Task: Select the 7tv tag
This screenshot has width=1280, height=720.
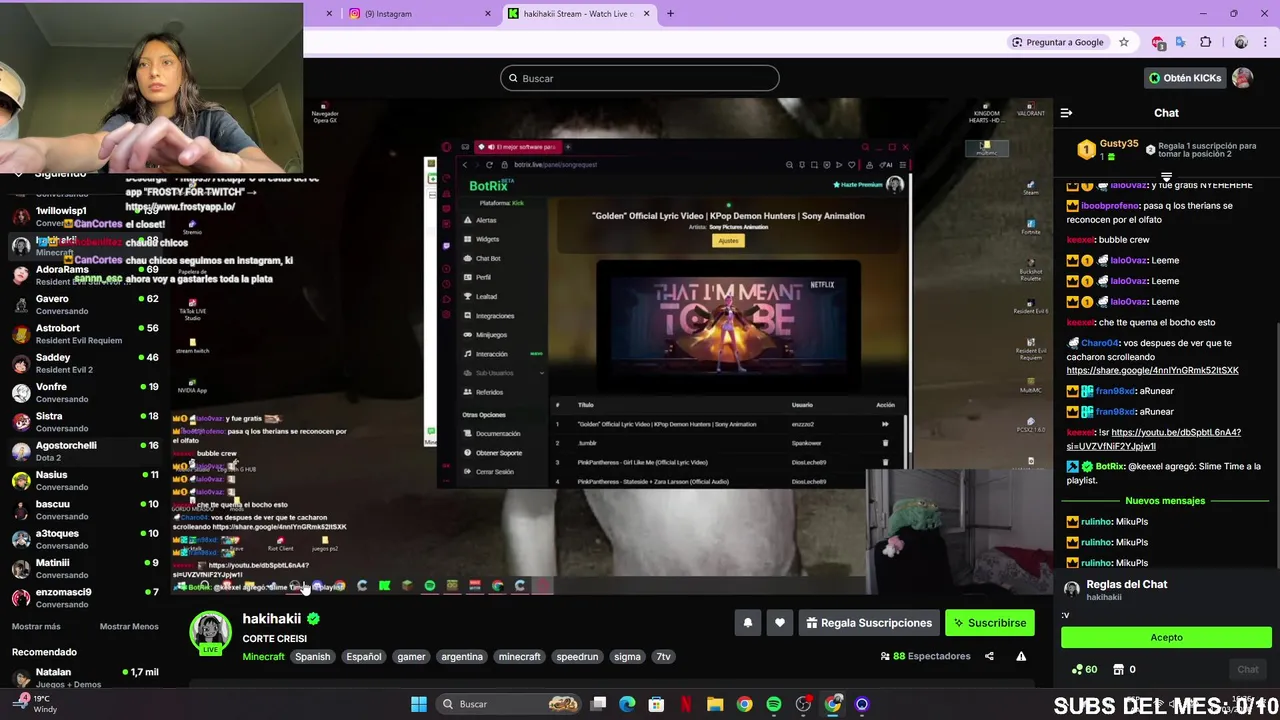Action: pos(663,657)
